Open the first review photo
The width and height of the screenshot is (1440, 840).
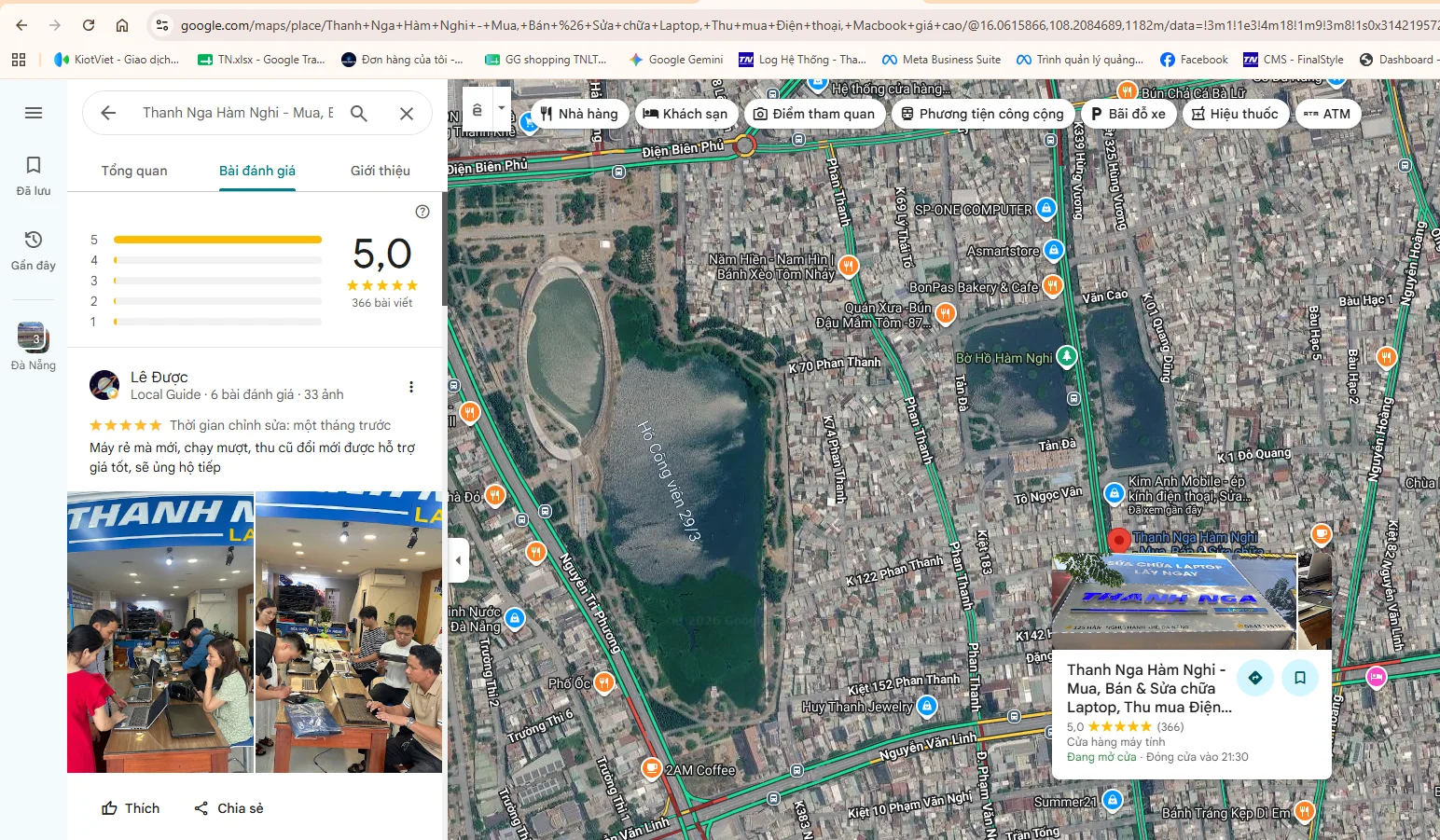(x=160, y=632)
